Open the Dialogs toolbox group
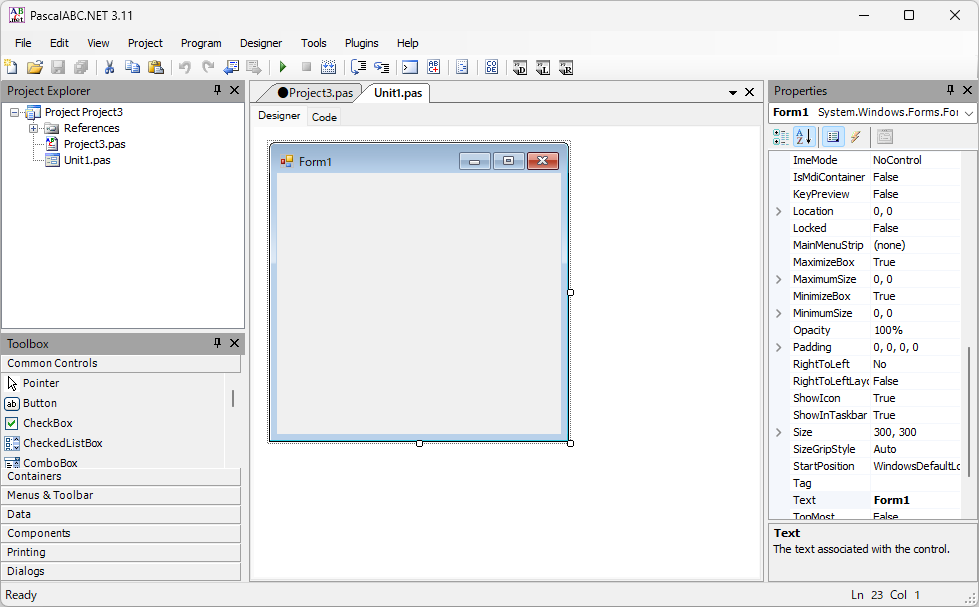Screen dimensions: 979x607 [121, 571]
